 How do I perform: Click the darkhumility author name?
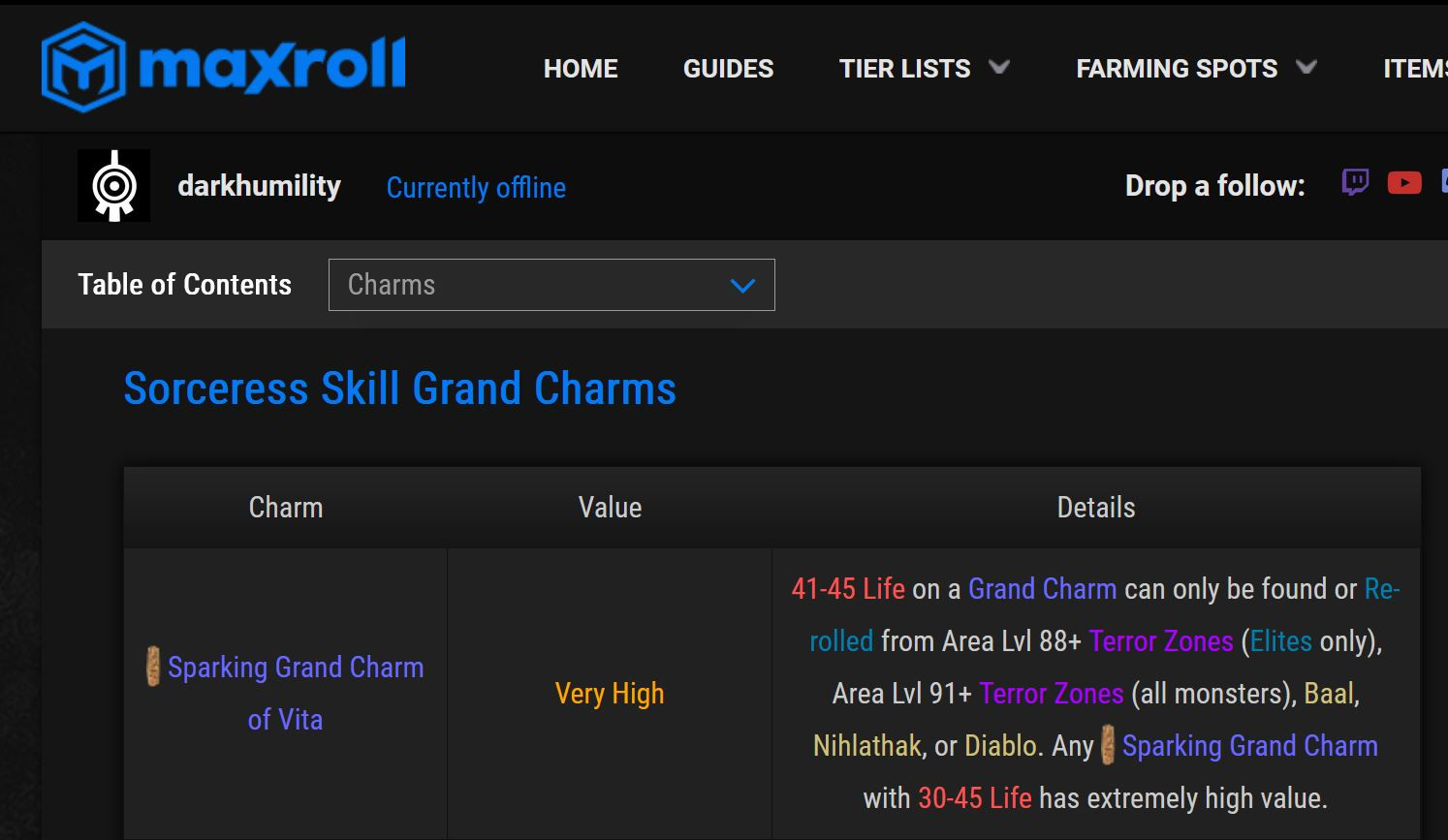pos(259,186)
